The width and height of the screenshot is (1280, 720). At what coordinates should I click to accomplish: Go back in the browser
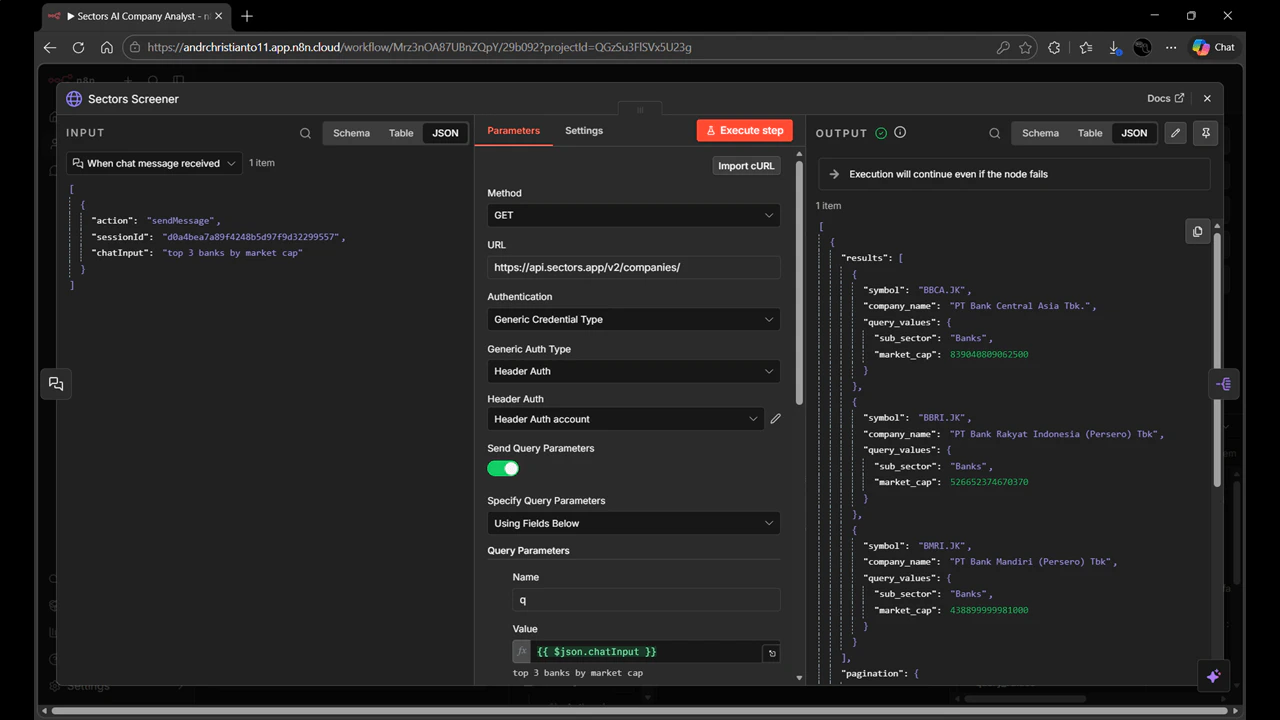pos(51,47)
